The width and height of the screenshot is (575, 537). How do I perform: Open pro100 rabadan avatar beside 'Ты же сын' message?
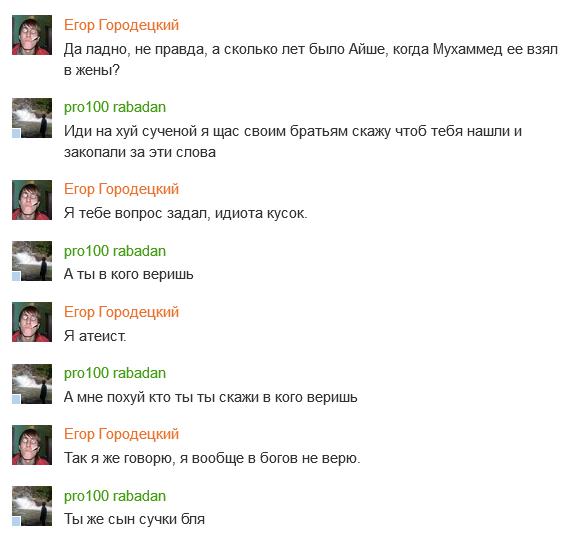point(32,506)
